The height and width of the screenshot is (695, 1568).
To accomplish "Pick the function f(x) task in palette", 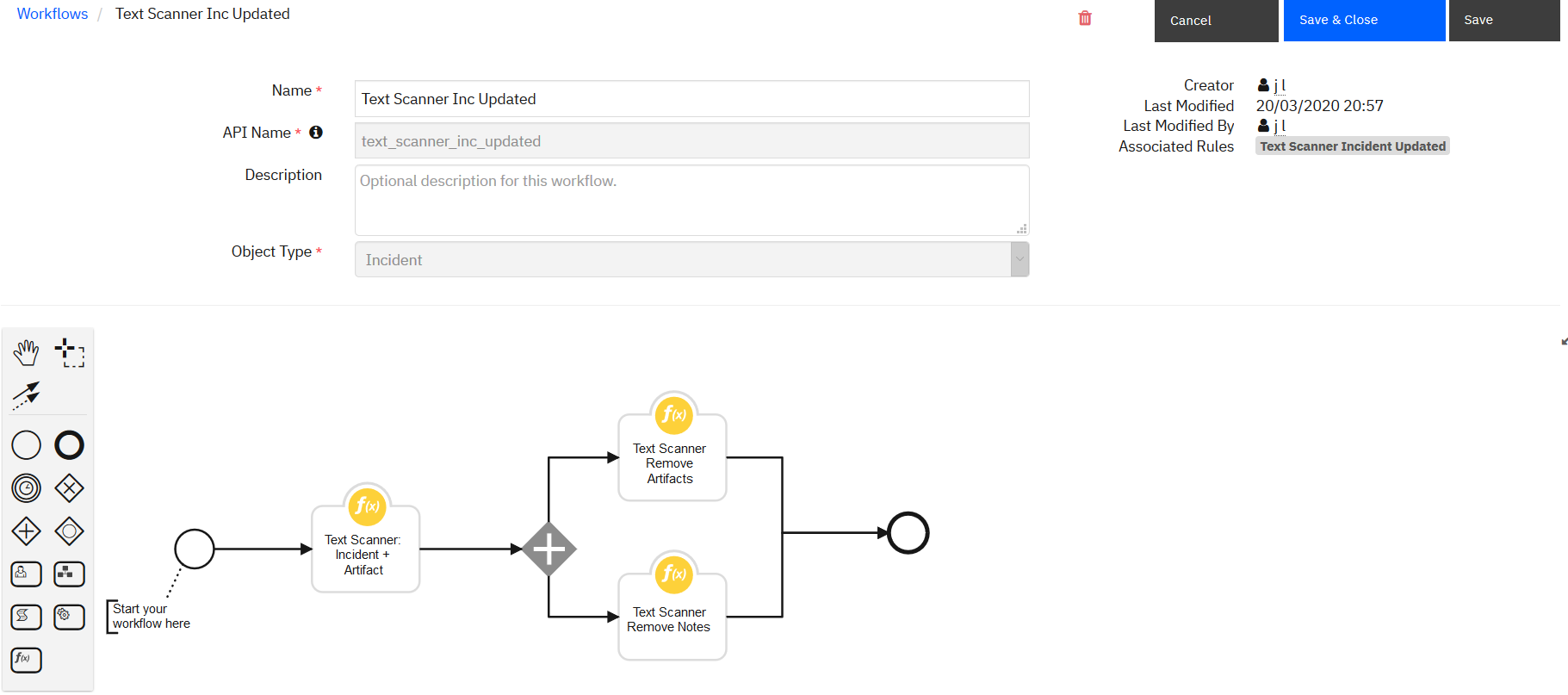I will pos(26,660).
